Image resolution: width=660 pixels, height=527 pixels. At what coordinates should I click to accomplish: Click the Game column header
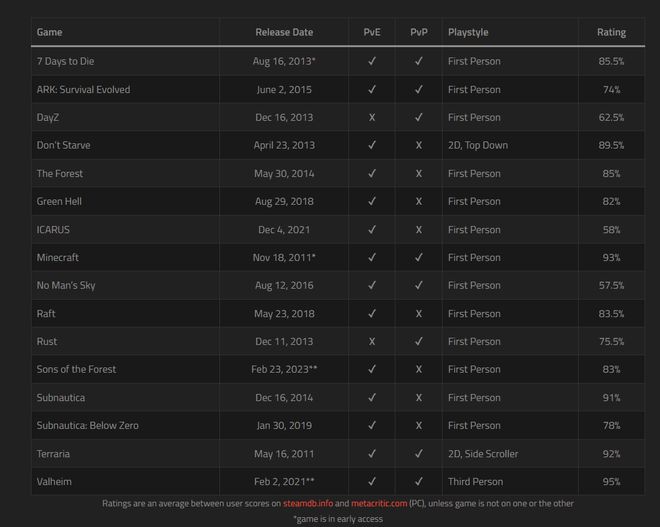click(x=49, y=32)
